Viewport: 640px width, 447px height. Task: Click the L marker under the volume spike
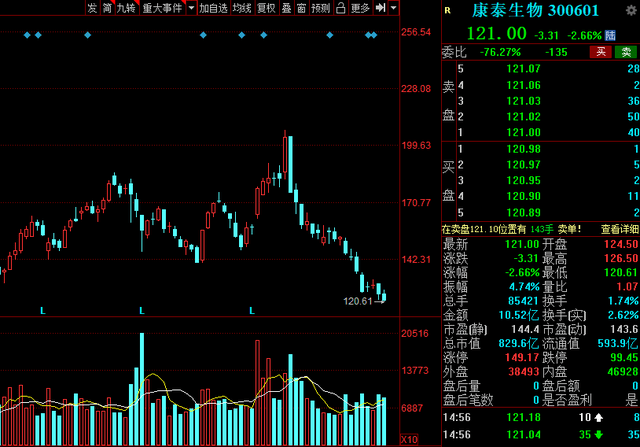[x=142, y=311]
